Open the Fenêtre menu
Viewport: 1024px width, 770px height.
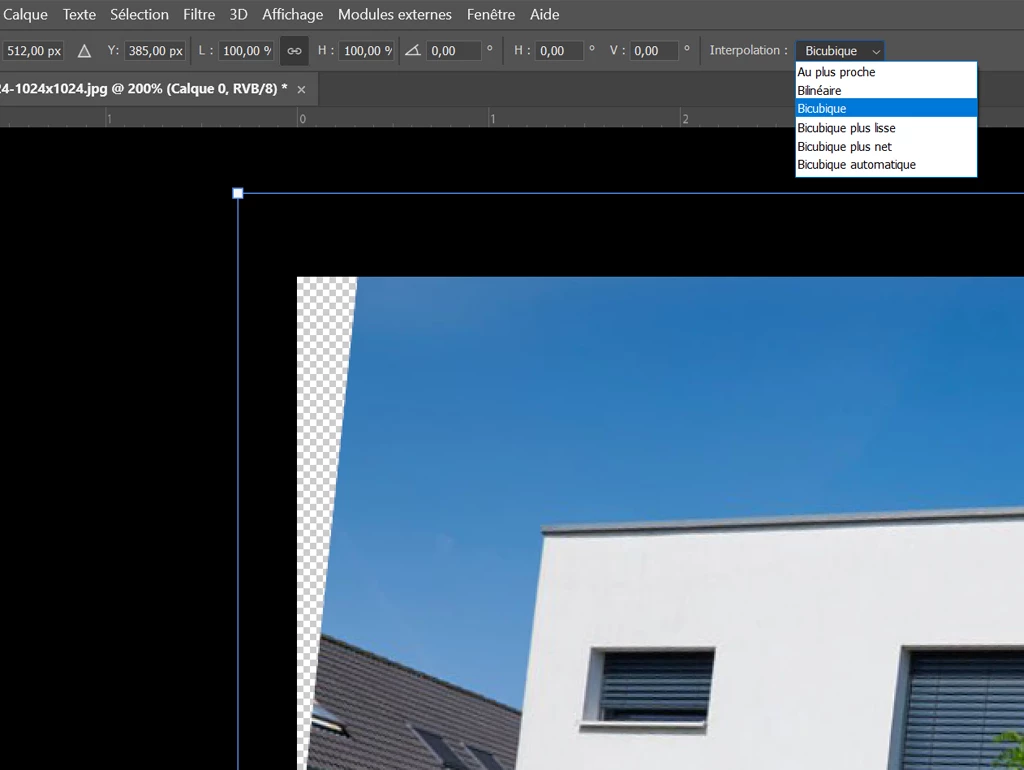click(x=490, y=14)
